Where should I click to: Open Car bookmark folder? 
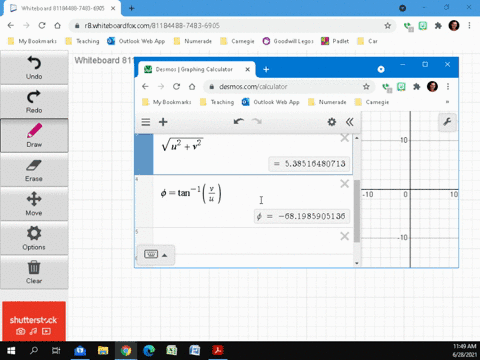pos(367,41)
